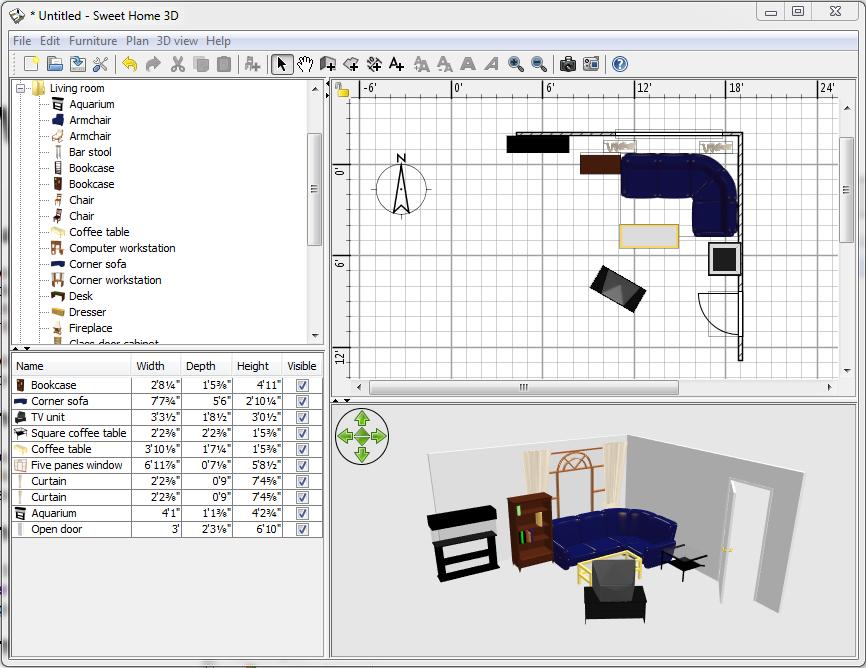866x668 pixels.
Task: Open Help via the question mark icon
Action: pyautogui.click(x=619, y=64)
